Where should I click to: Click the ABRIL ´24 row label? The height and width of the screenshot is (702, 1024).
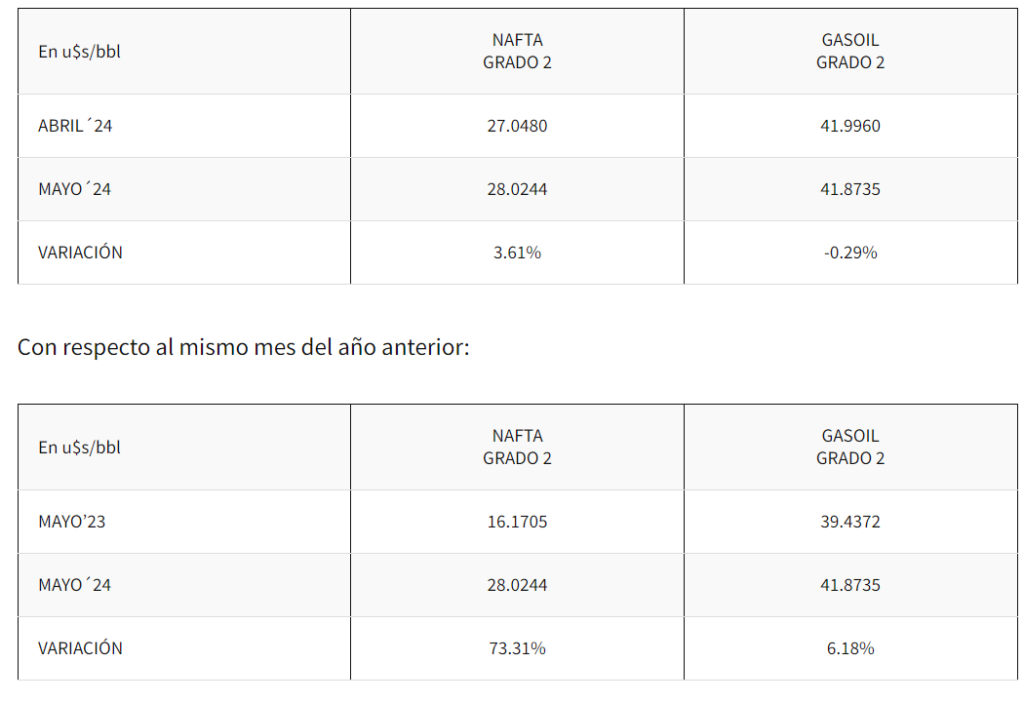(x=74, y=125)
